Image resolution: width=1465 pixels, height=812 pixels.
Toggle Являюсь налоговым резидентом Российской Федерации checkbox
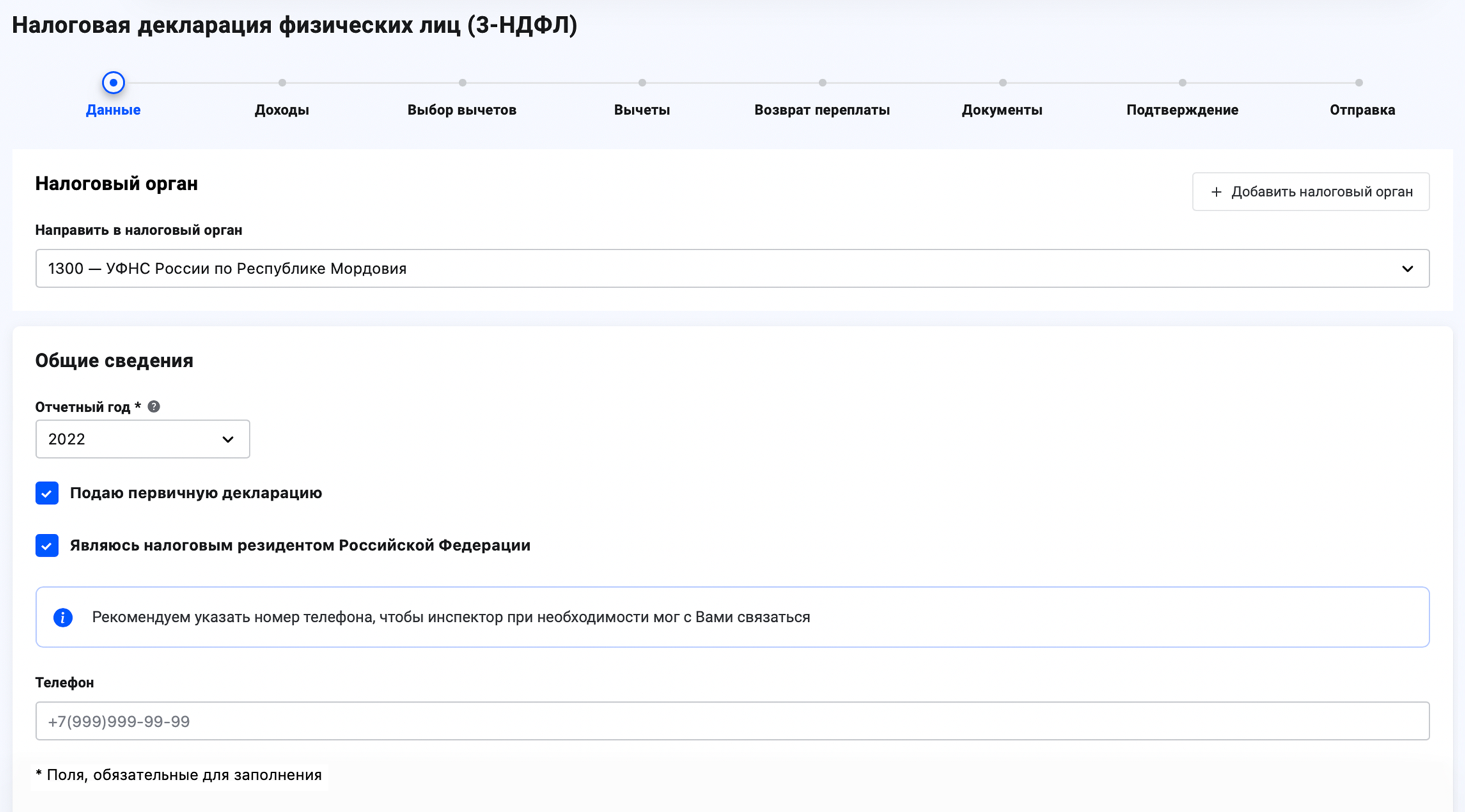pos(47,545)
